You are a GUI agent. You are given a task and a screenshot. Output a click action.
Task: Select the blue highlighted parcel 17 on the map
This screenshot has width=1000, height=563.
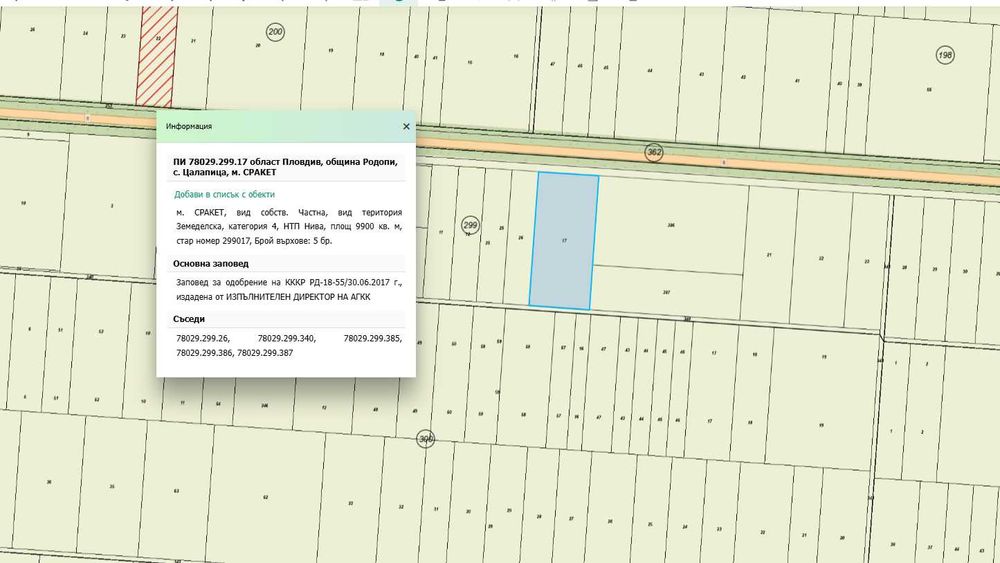564,240
